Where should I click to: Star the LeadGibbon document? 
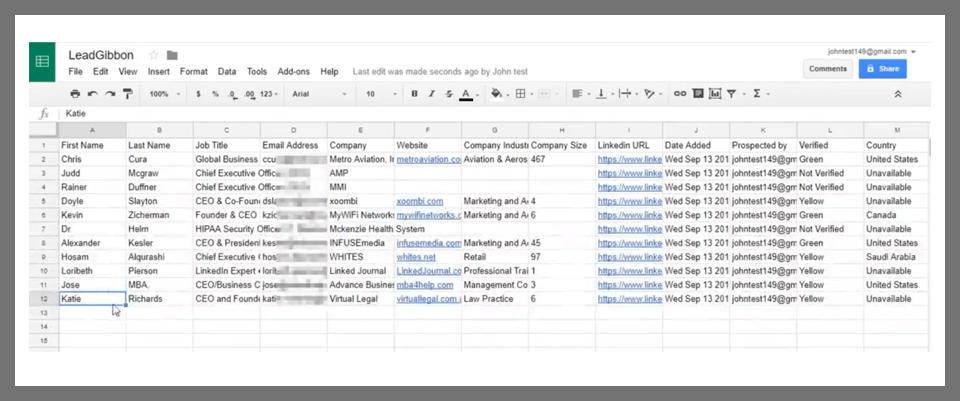click(153, 55)
